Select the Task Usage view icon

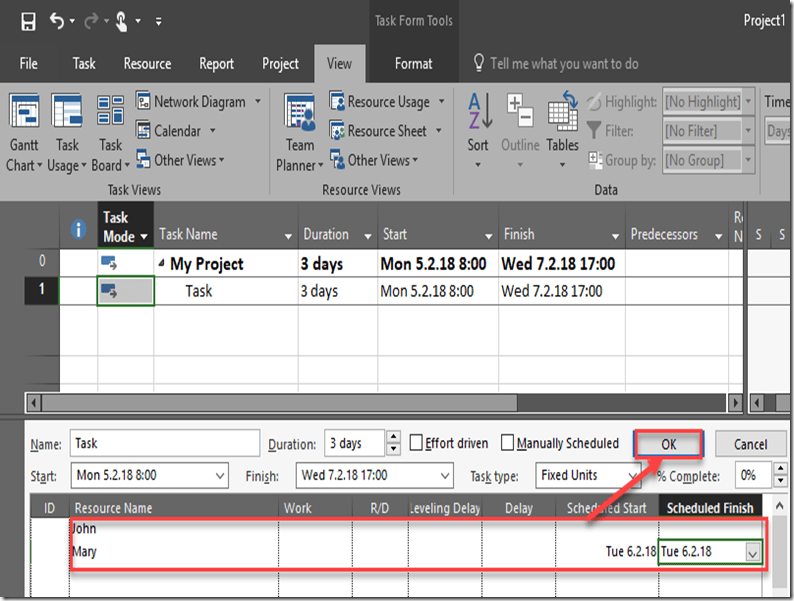(67, 111)
